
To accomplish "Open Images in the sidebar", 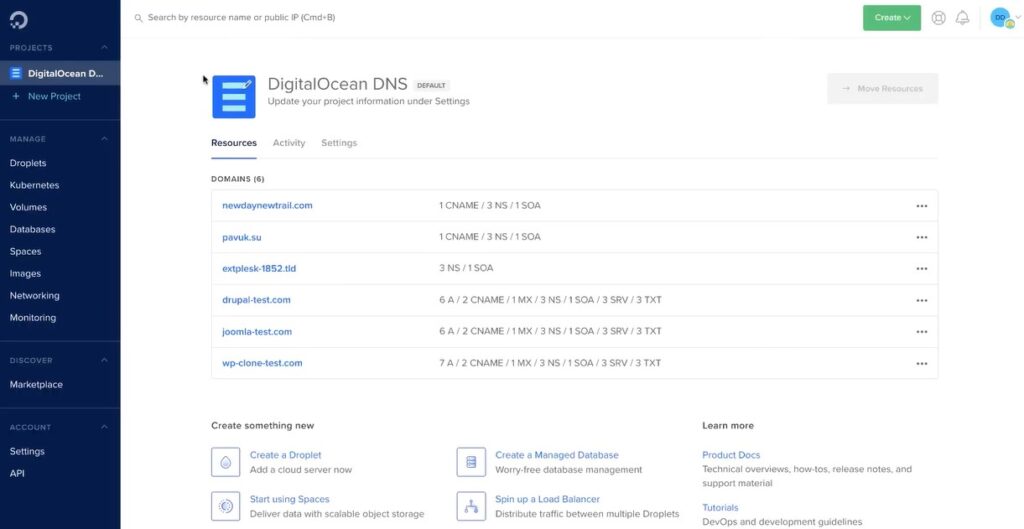I will 25,274.
